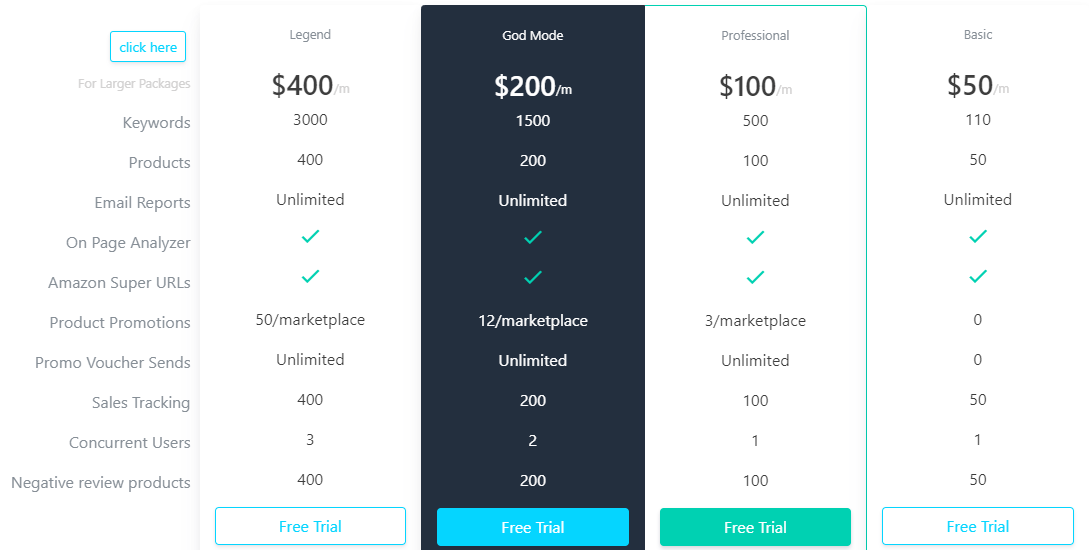
Task: Click the Product Promotions row label
Action: point(120,323)
